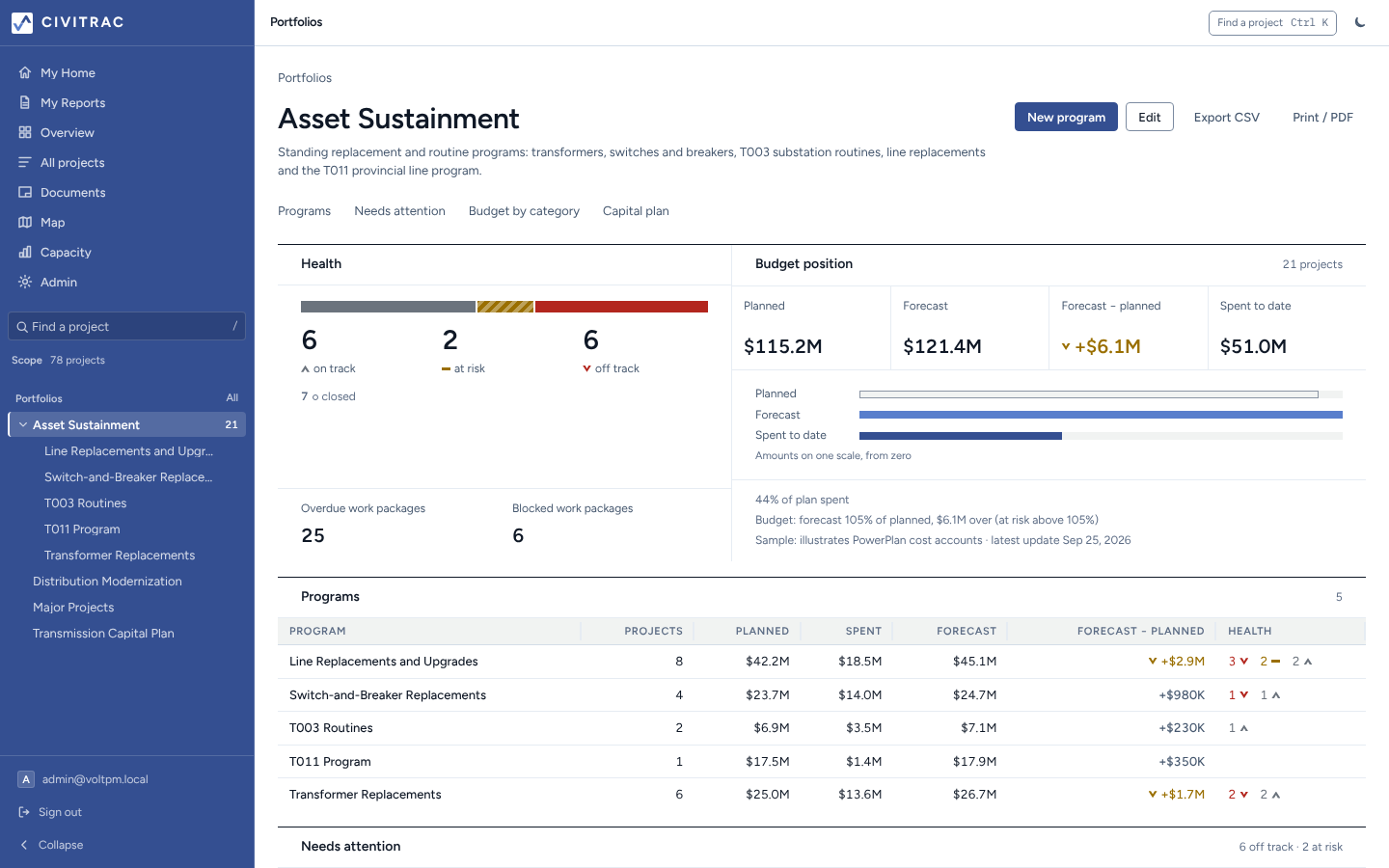Click the admin user avatar icon
This screenshot has height=868, width=1389.
click(26, 779)
